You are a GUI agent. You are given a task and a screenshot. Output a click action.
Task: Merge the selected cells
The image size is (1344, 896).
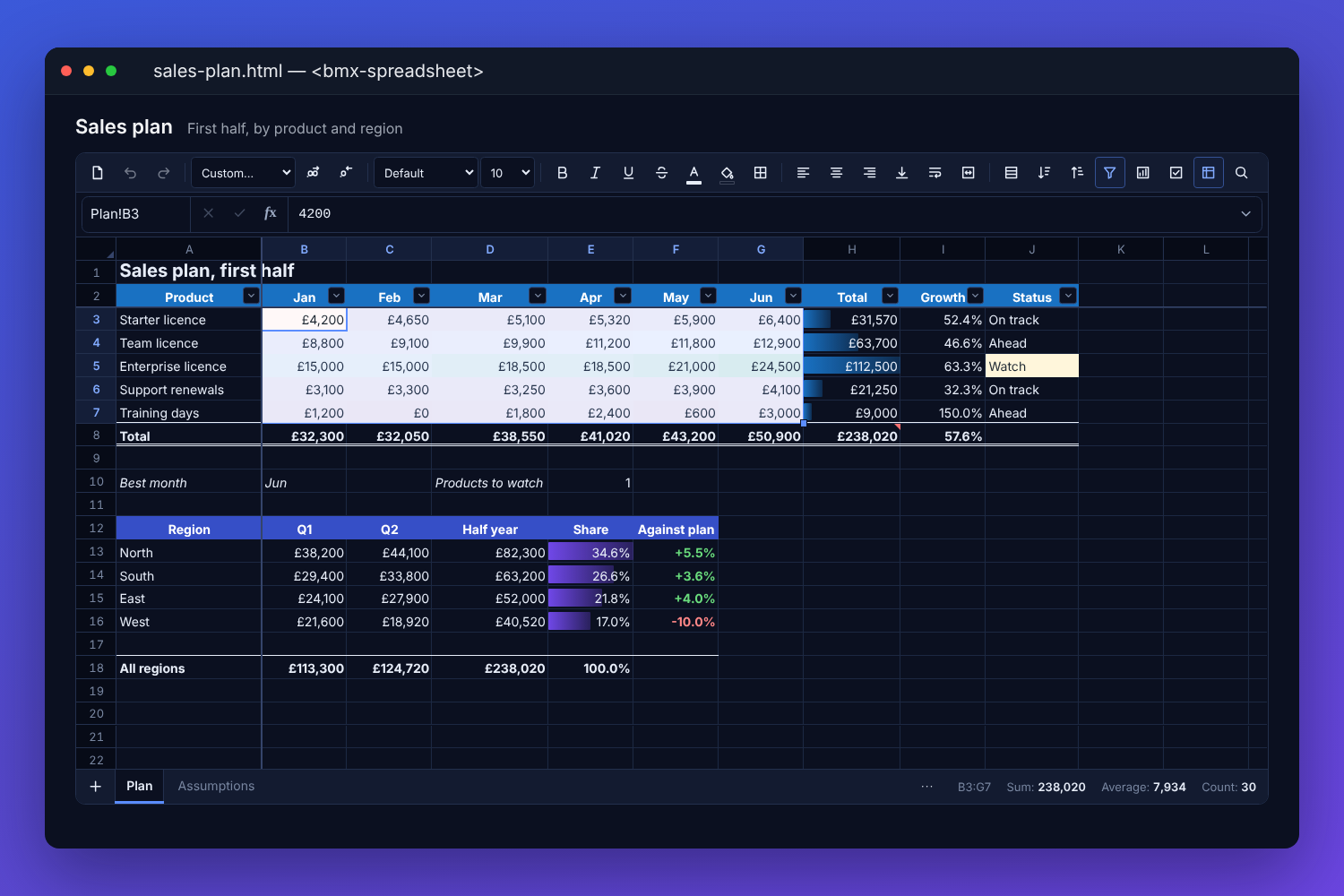(x=969, y=173)
